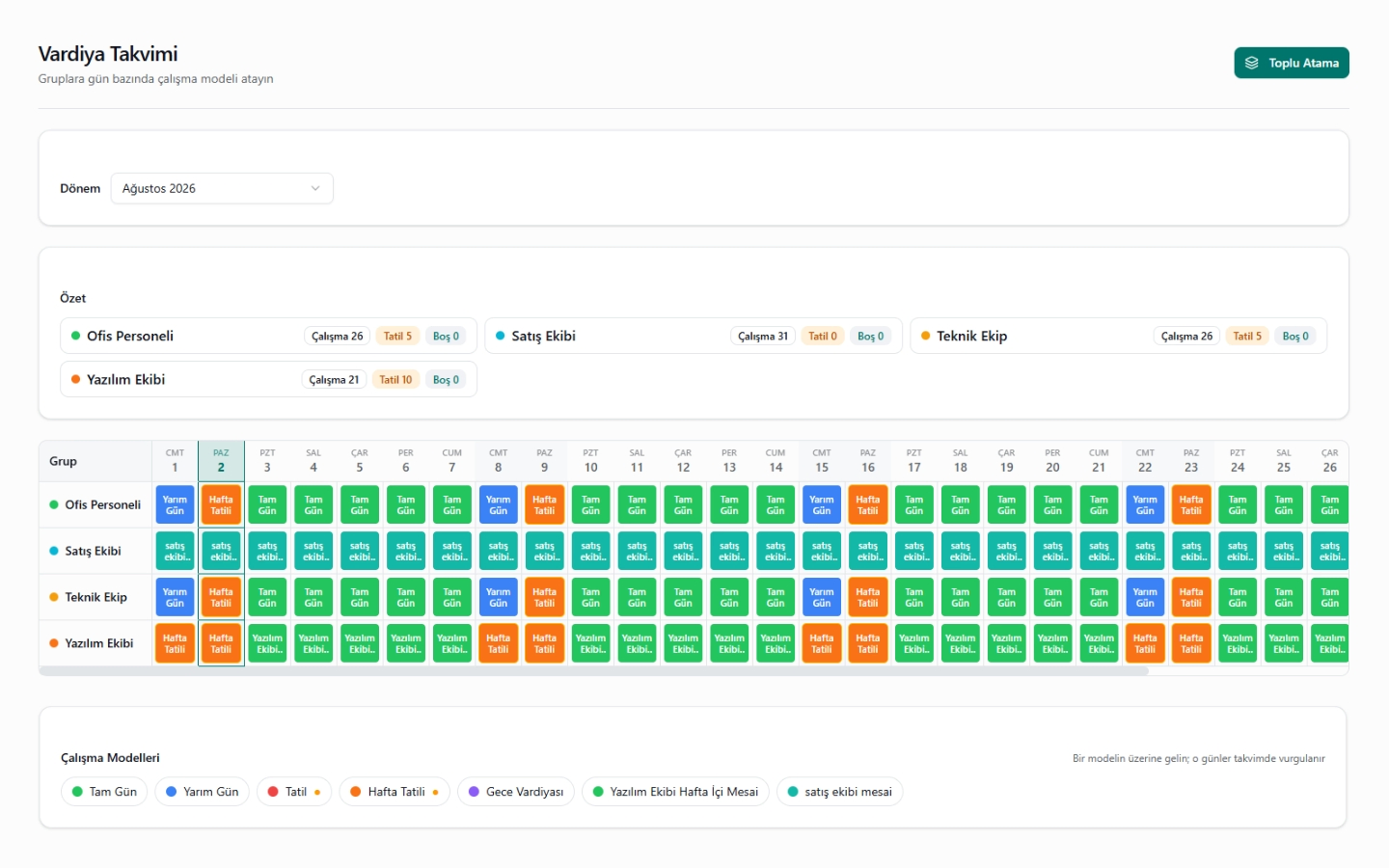Click Satış Ekibi row label in grid
1389x868 pixels.
[95, 551]
